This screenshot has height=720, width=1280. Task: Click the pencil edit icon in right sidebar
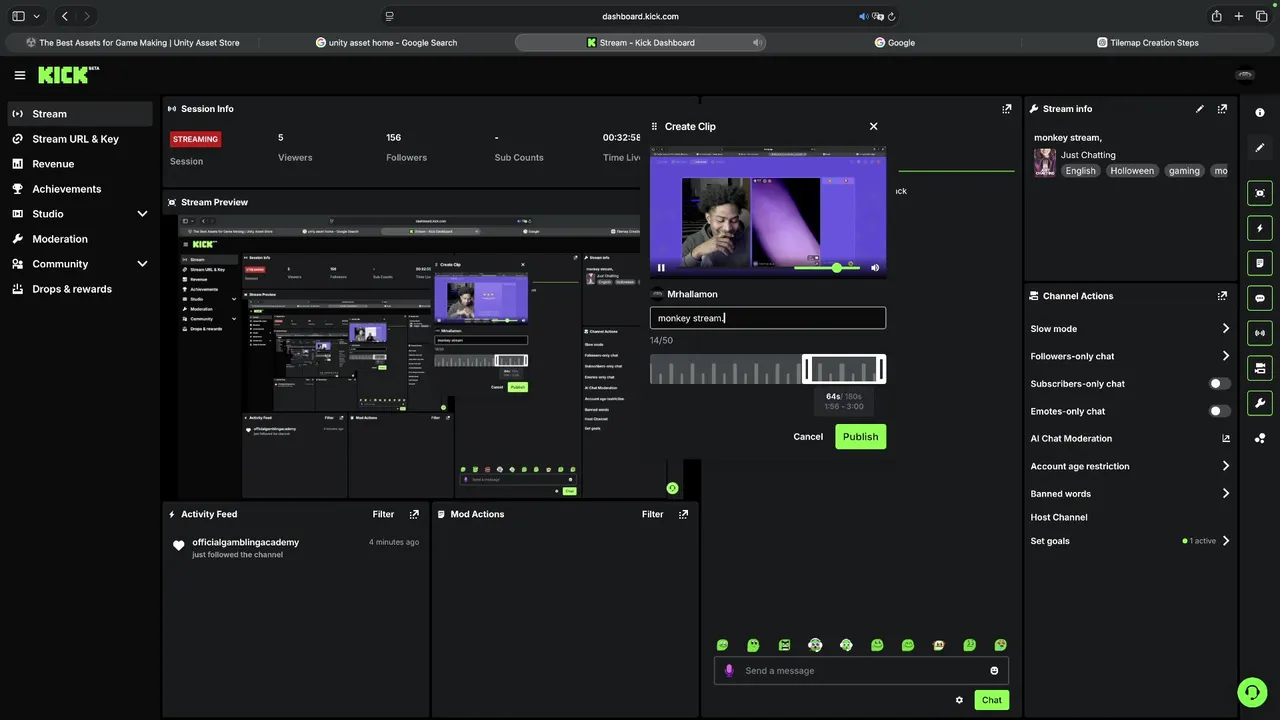pos(1260,148)
